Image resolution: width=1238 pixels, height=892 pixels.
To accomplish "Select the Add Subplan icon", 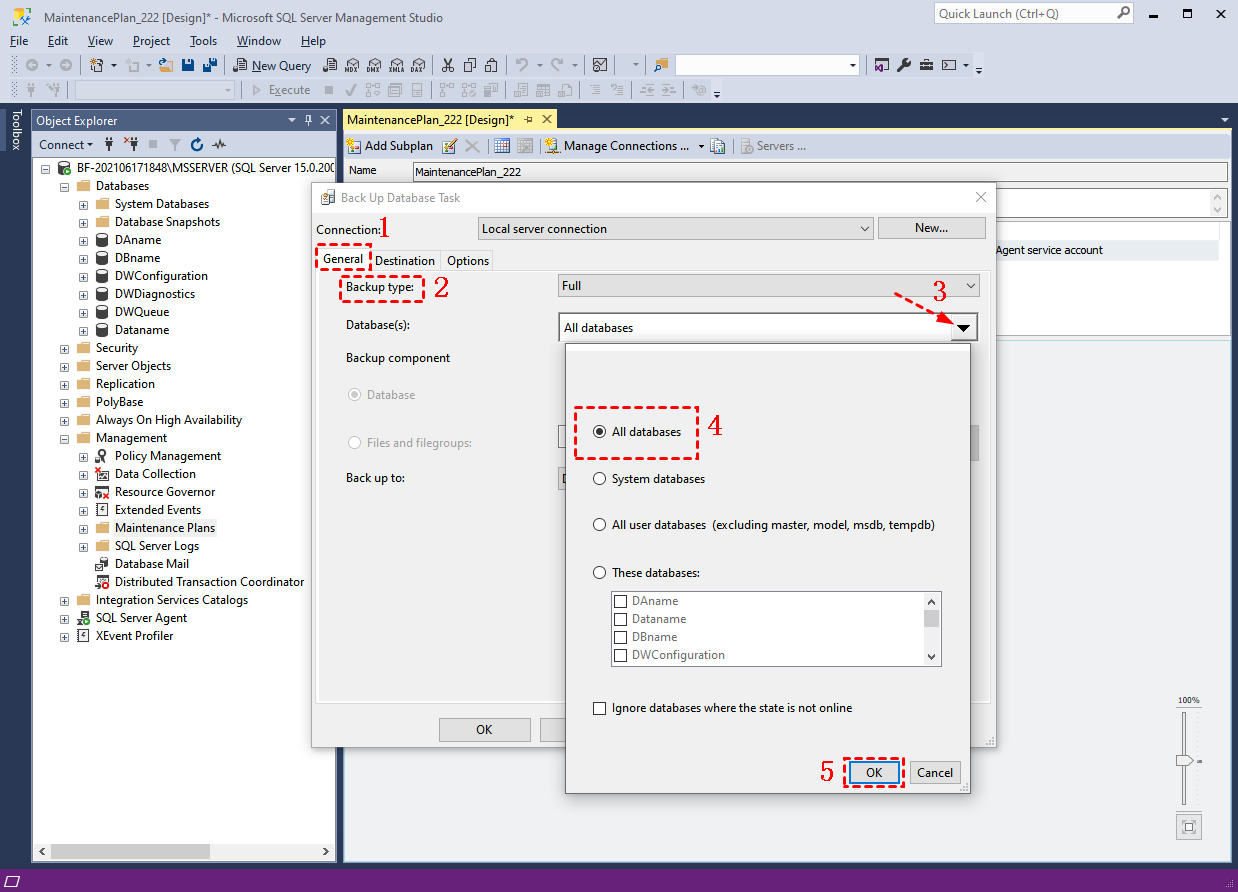I will pos(353,145).
